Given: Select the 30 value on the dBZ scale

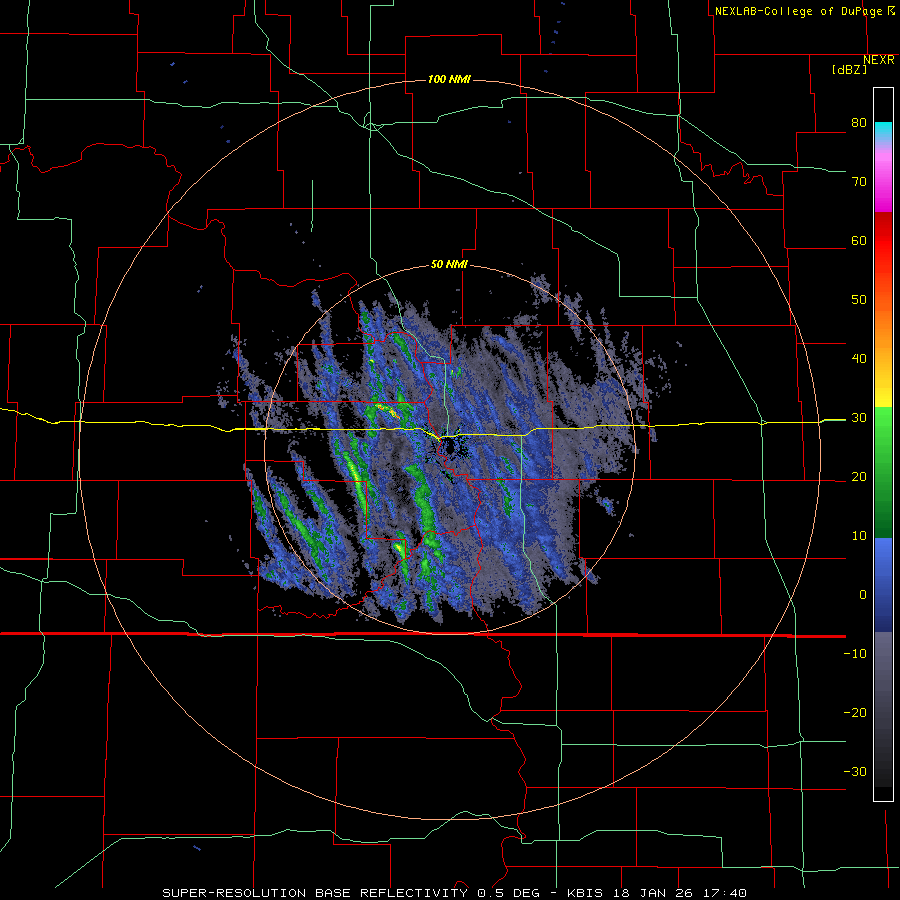Looking at the screenshot, I should click(859, 418).
